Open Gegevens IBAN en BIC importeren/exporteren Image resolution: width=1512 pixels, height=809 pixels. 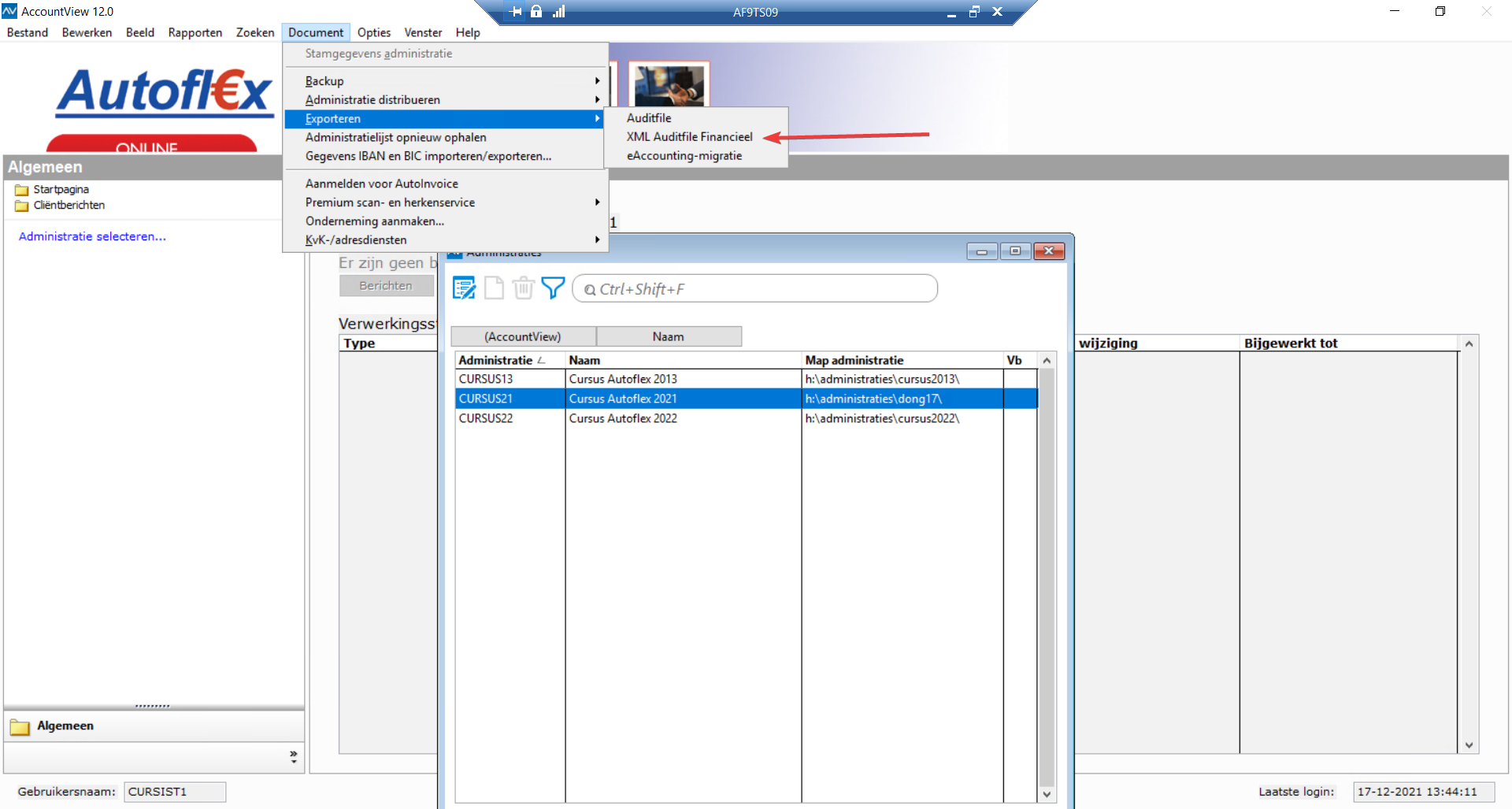(x=447, y=156)
